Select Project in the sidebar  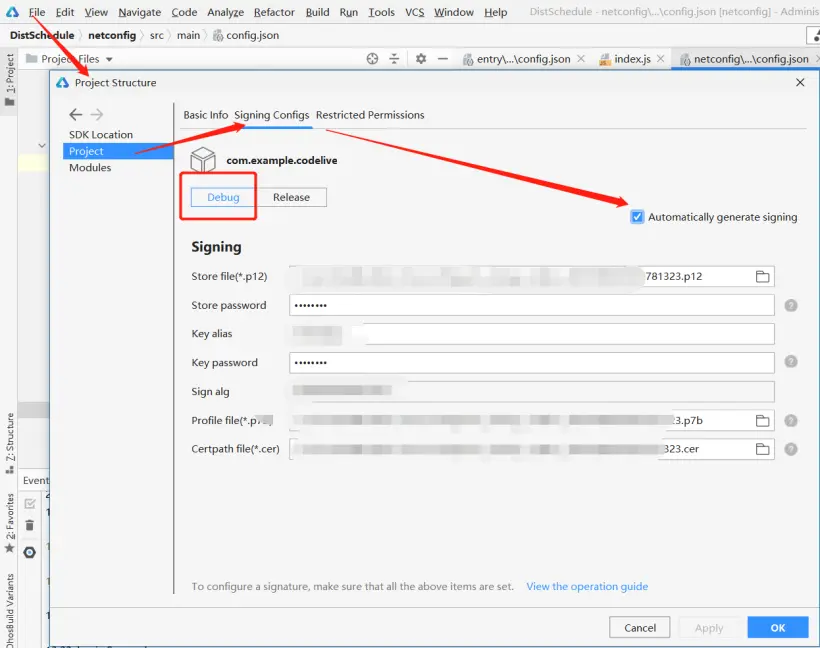118,151
